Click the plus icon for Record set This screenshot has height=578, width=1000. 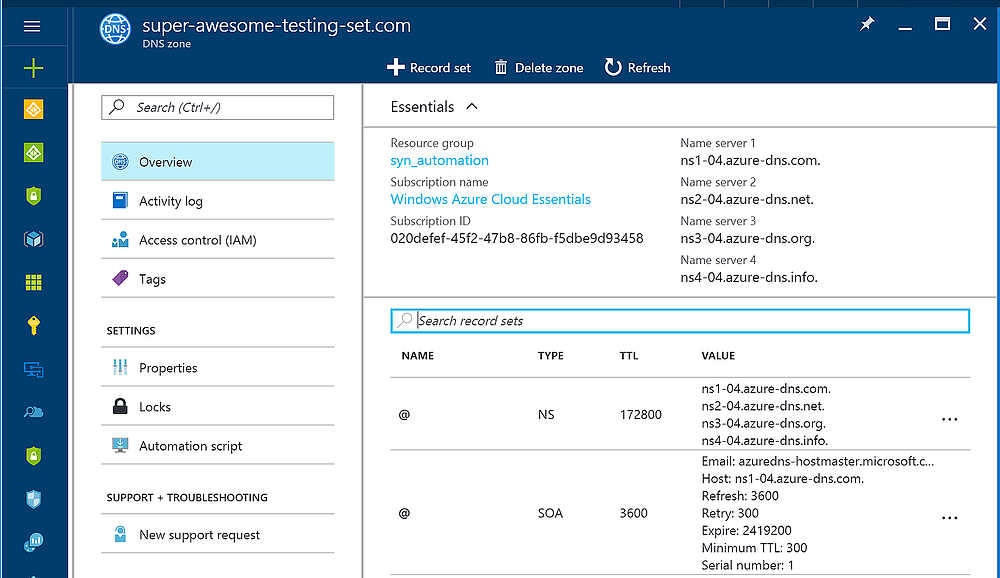pos(395,67)
